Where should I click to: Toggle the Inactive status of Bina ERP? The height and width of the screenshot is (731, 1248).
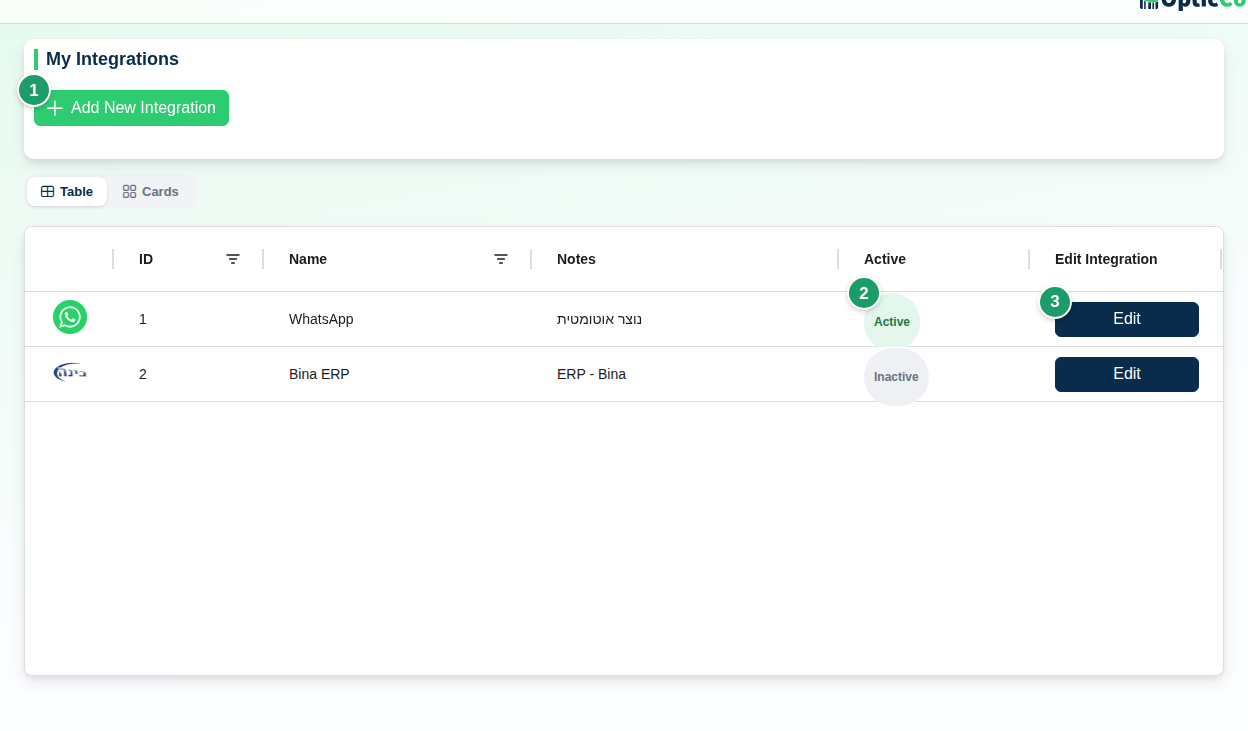[896, 377]
